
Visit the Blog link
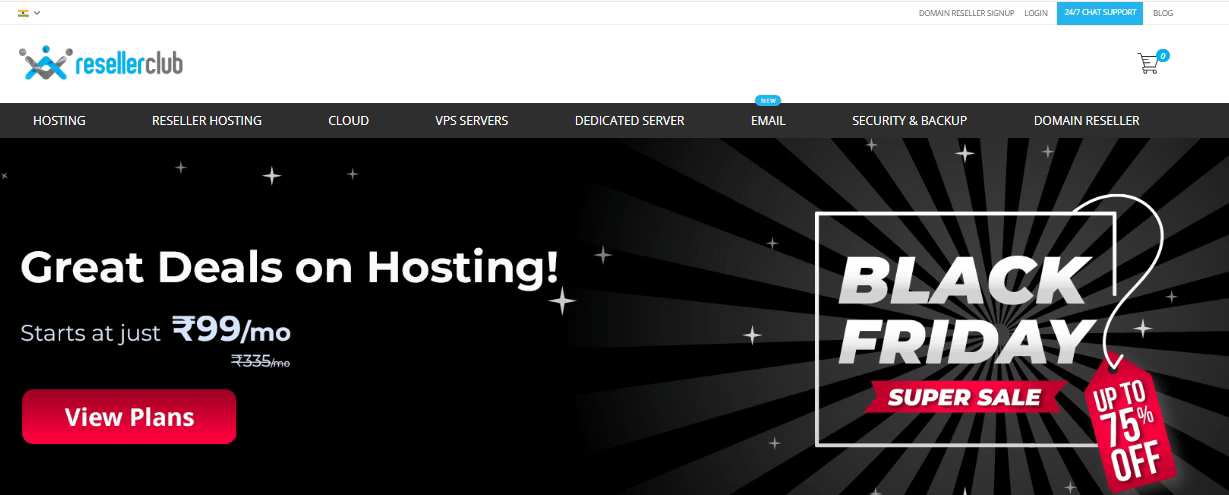tap(1163, 13)
